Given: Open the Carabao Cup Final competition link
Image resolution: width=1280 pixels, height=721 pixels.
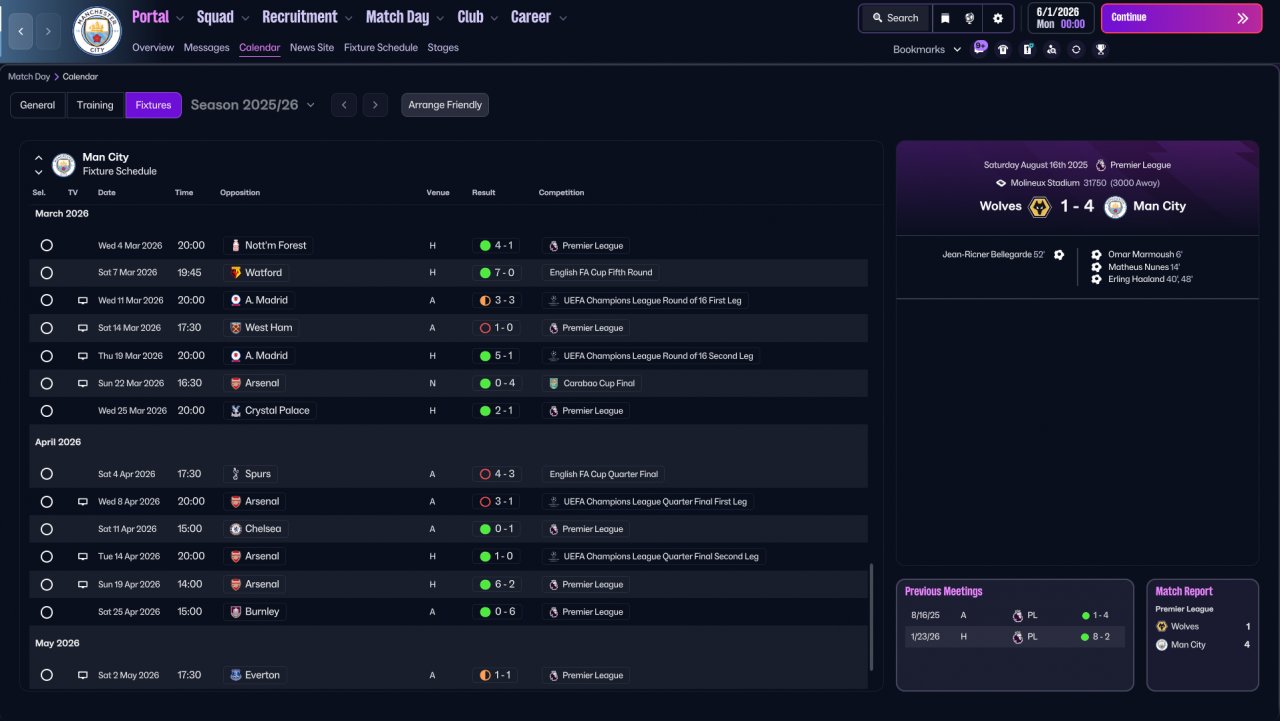Looking at the screenshot, I should point(592,383).
